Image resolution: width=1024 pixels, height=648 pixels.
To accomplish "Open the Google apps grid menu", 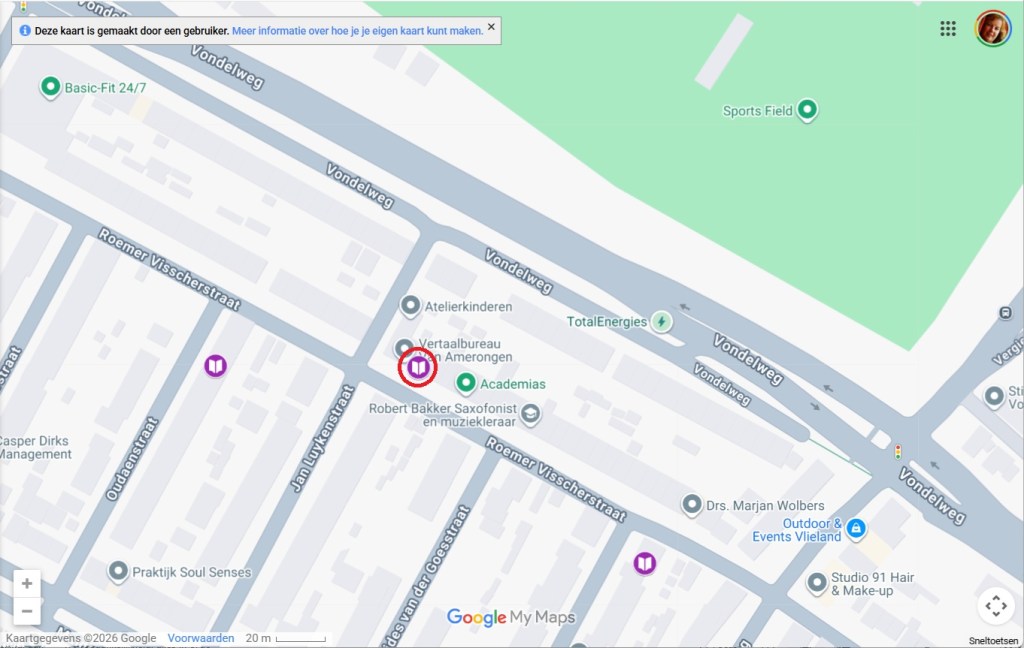I will 948,28.
